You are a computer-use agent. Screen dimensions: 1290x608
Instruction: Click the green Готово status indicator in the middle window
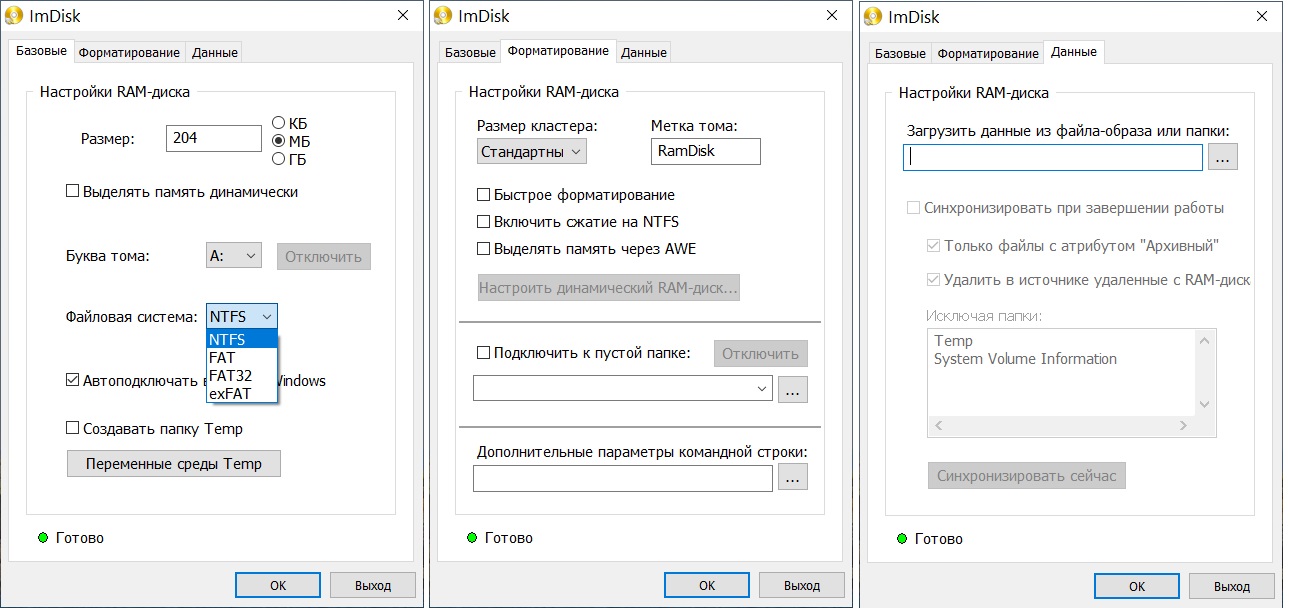tap(471, 538)
